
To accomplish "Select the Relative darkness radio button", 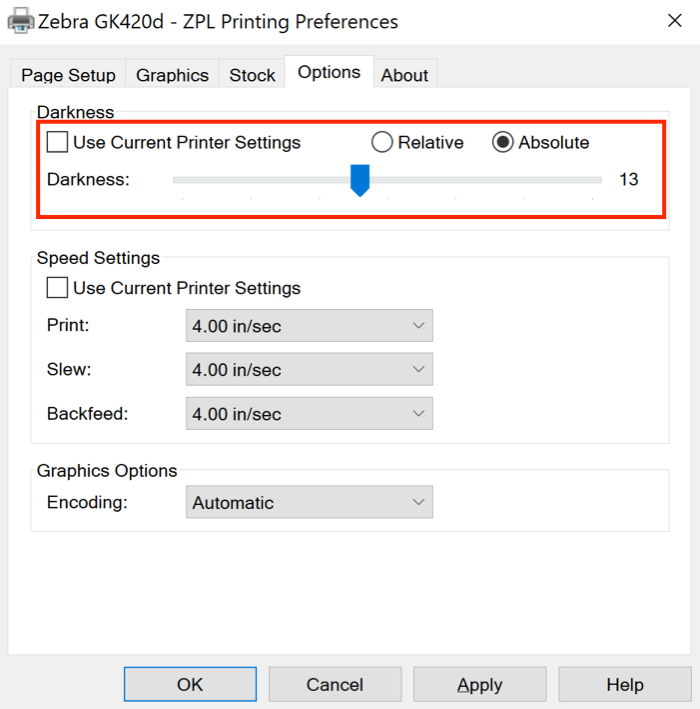I will [x=382, y=142].
